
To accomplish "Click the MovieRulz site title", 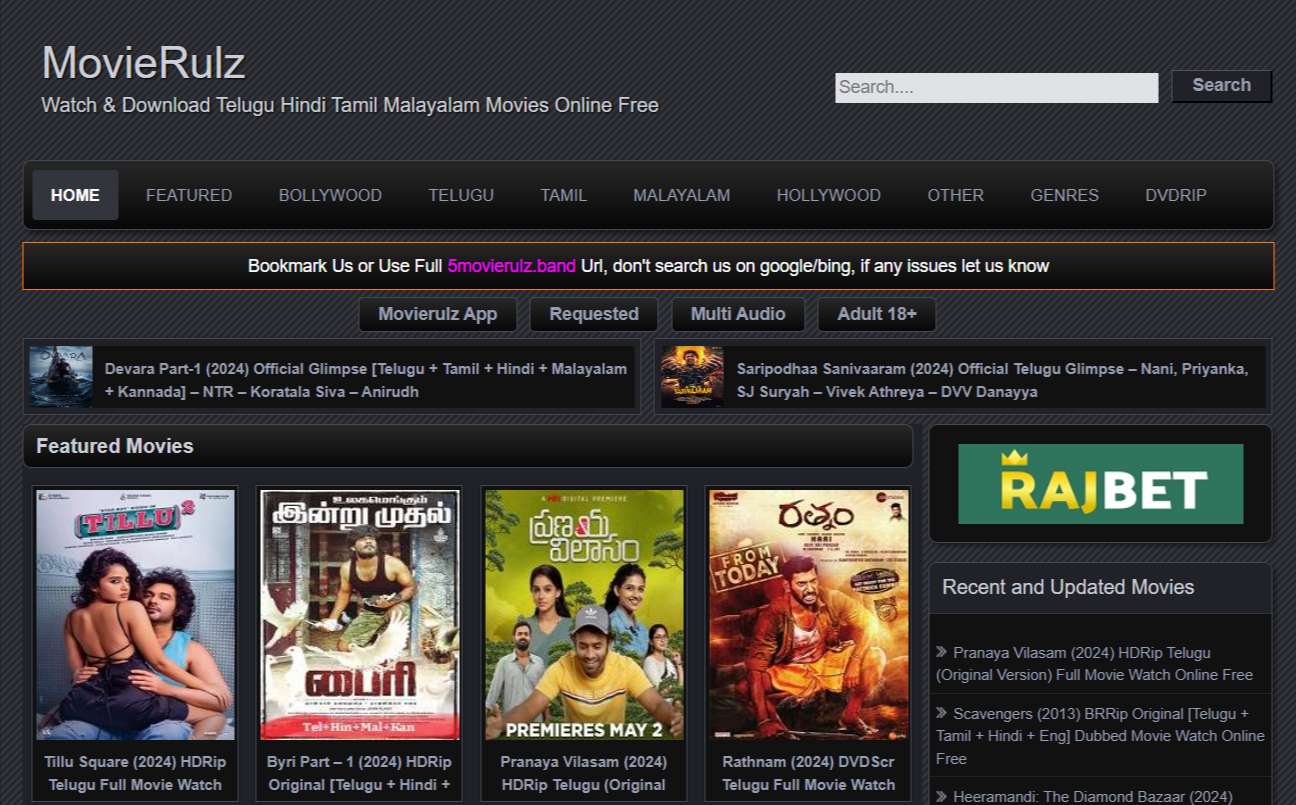I will coord(143,63).
